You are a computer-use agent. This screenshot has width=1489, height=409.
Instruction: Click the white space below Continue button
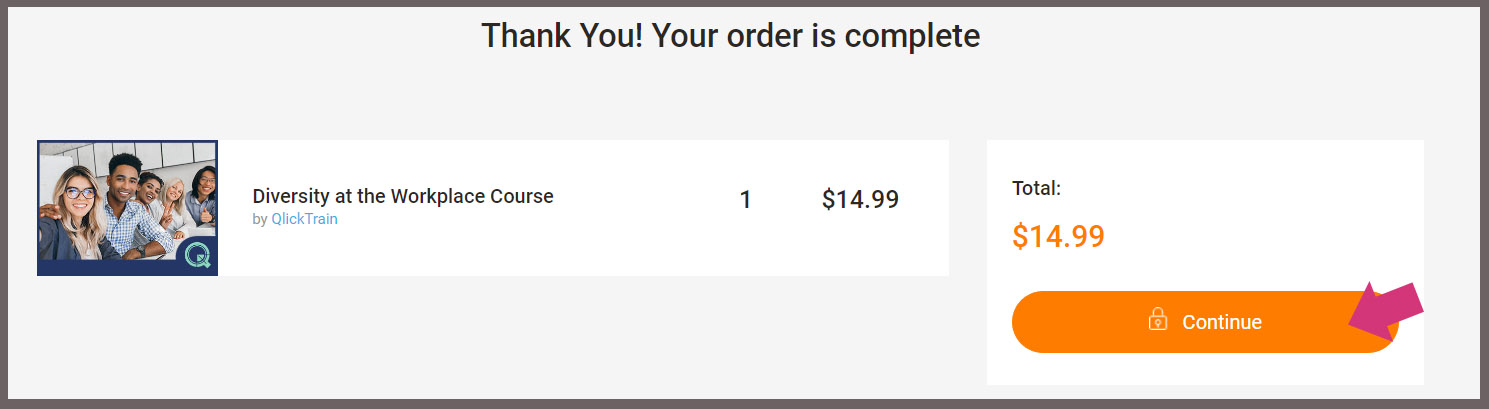coord(1205,369)
